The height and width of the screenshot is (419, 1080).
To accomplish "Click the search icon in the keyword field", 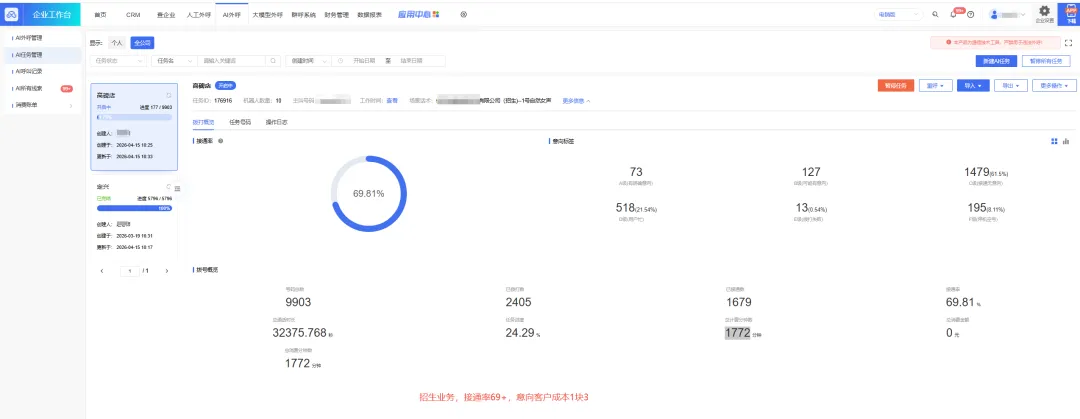I will (x=274, y=61).
